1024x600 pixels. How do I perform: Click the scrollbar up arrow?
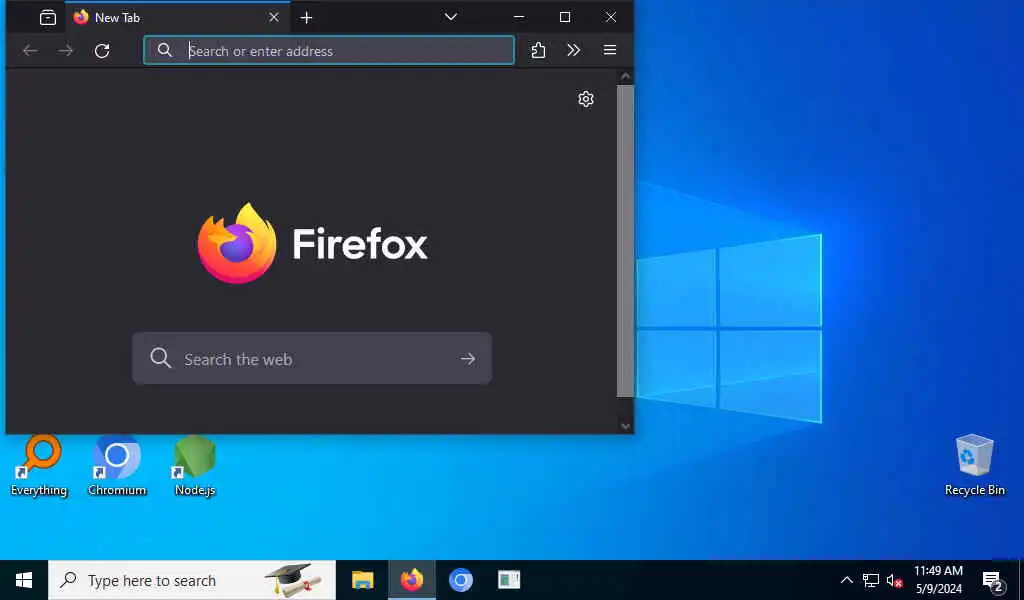(625, 76)
